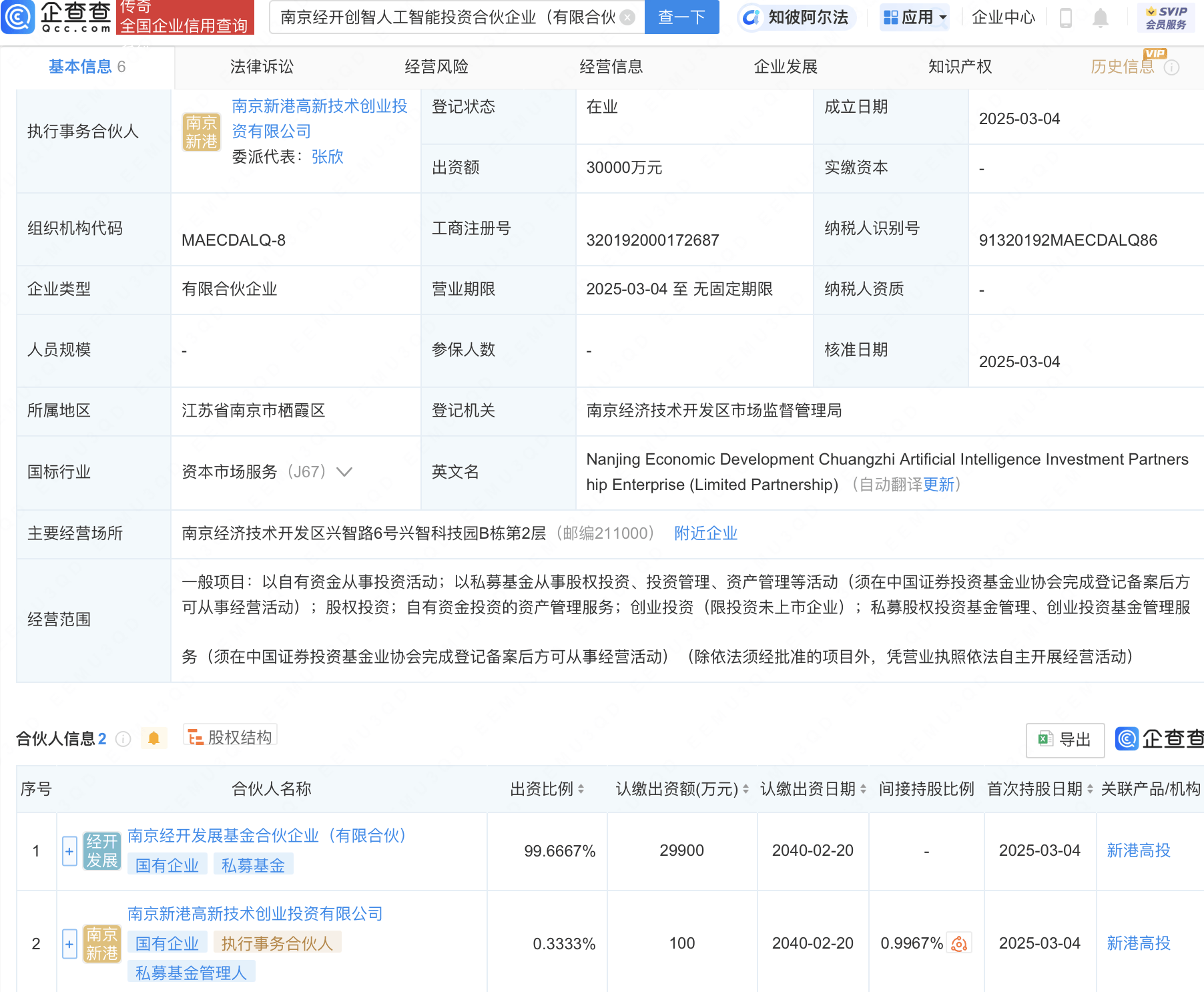Switch to 经营信息 tab
Screen dimensions: 1204x992
click(611, 67)
